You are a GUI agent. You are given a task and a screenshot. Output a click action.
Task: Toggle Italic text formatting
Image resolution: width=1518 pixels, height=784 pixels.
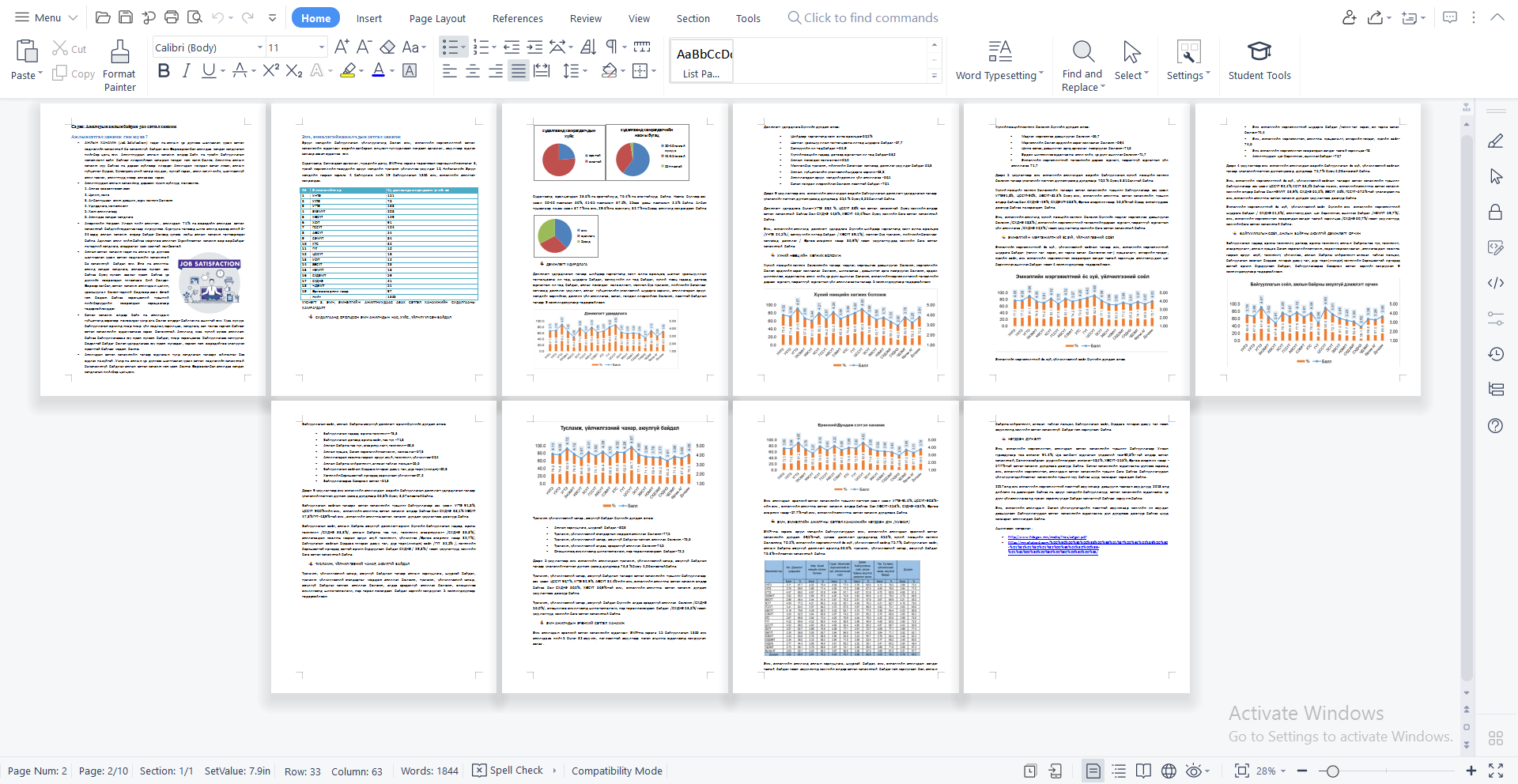coord(186,71)
